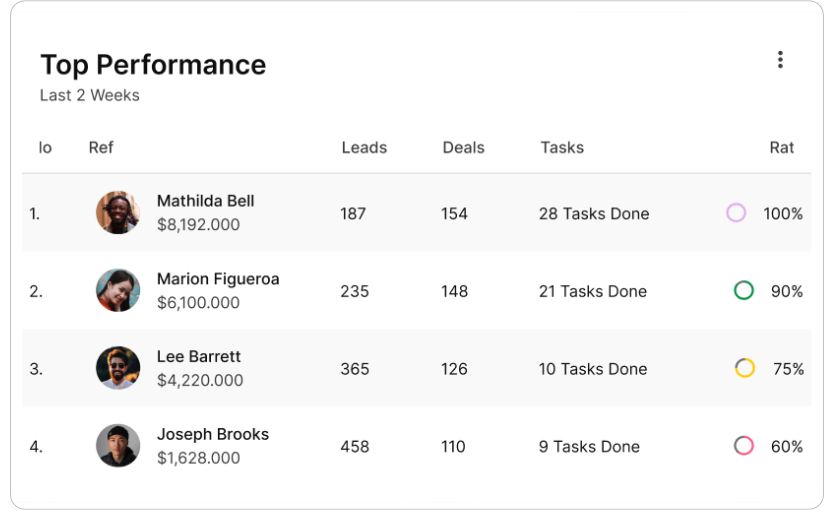Viewport: 833px width, 517px height.
Task: Sort by the Deals column header
Action: pyautogui.click(x=463, y=148)
